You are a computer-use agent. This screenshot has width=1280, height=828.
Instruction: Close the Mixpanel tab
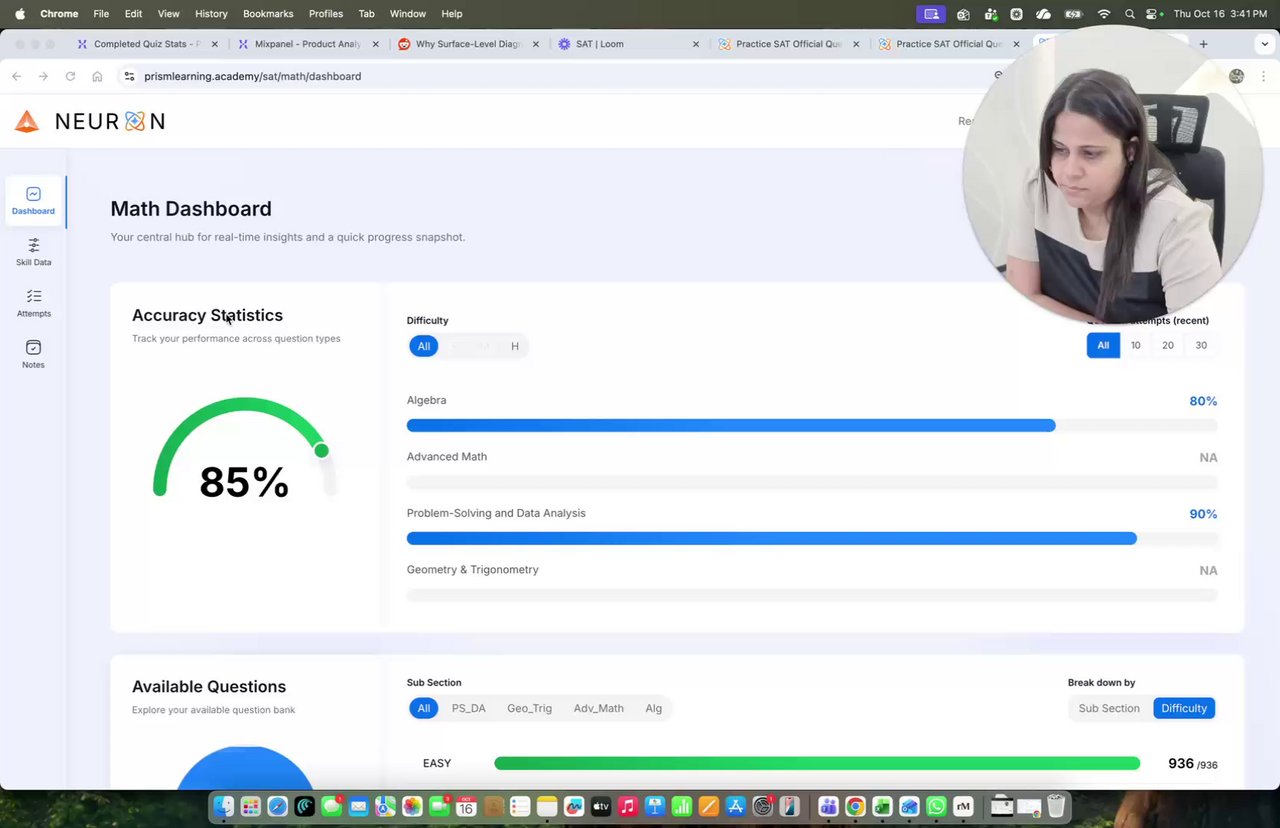[375, 44]
